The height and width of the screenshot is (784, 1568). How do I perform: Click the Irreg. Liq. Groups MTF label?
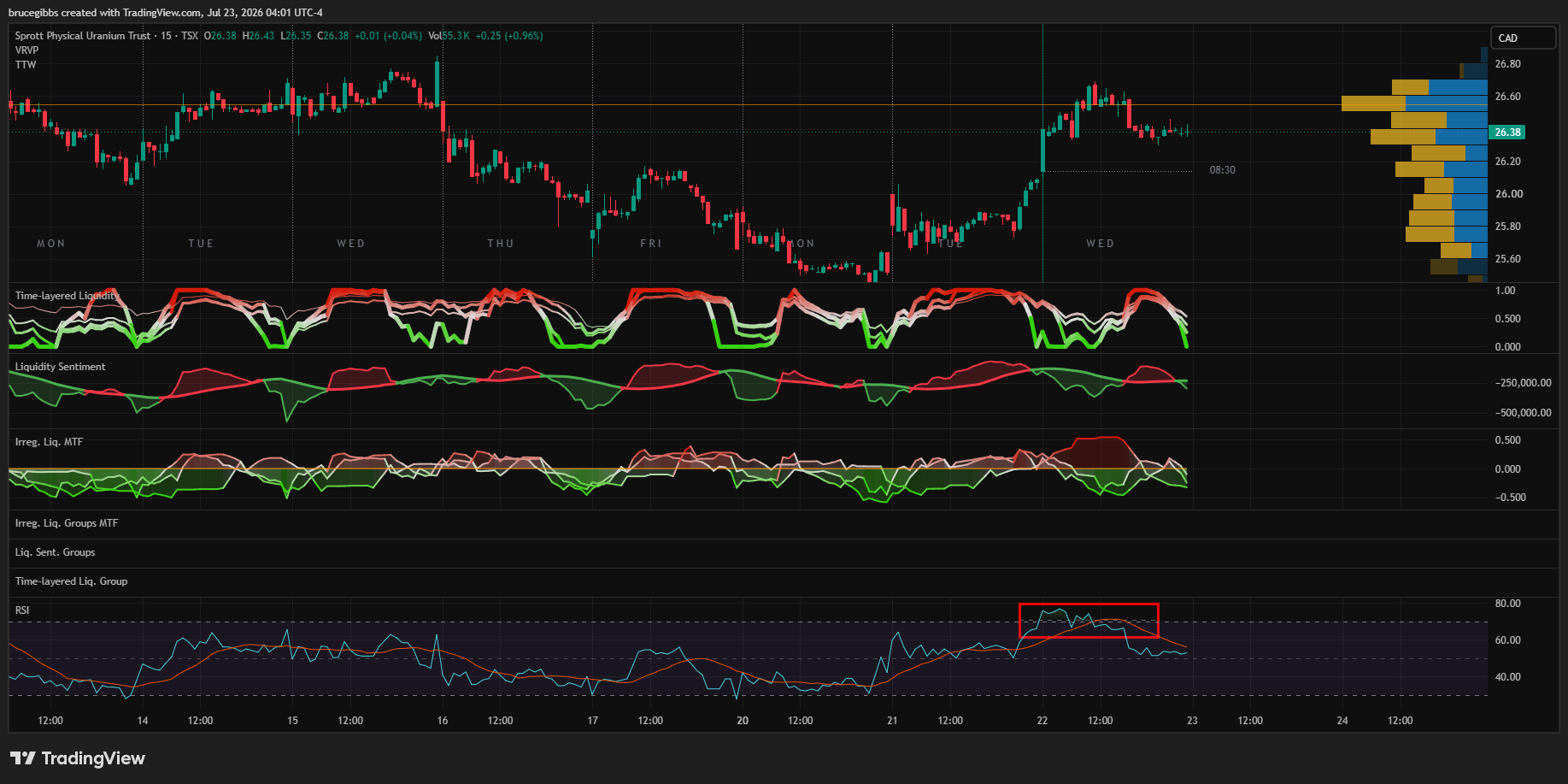click(x=67, y=523)
